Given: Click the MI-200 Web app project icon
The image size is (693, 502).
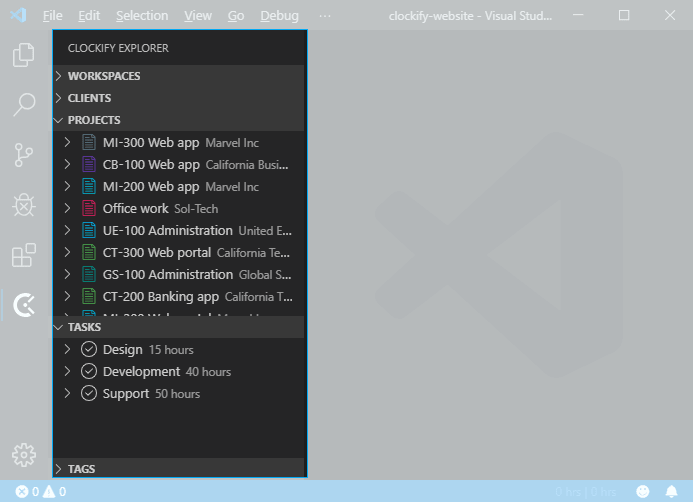Looking at the screenshot, I should coord(89,186).
